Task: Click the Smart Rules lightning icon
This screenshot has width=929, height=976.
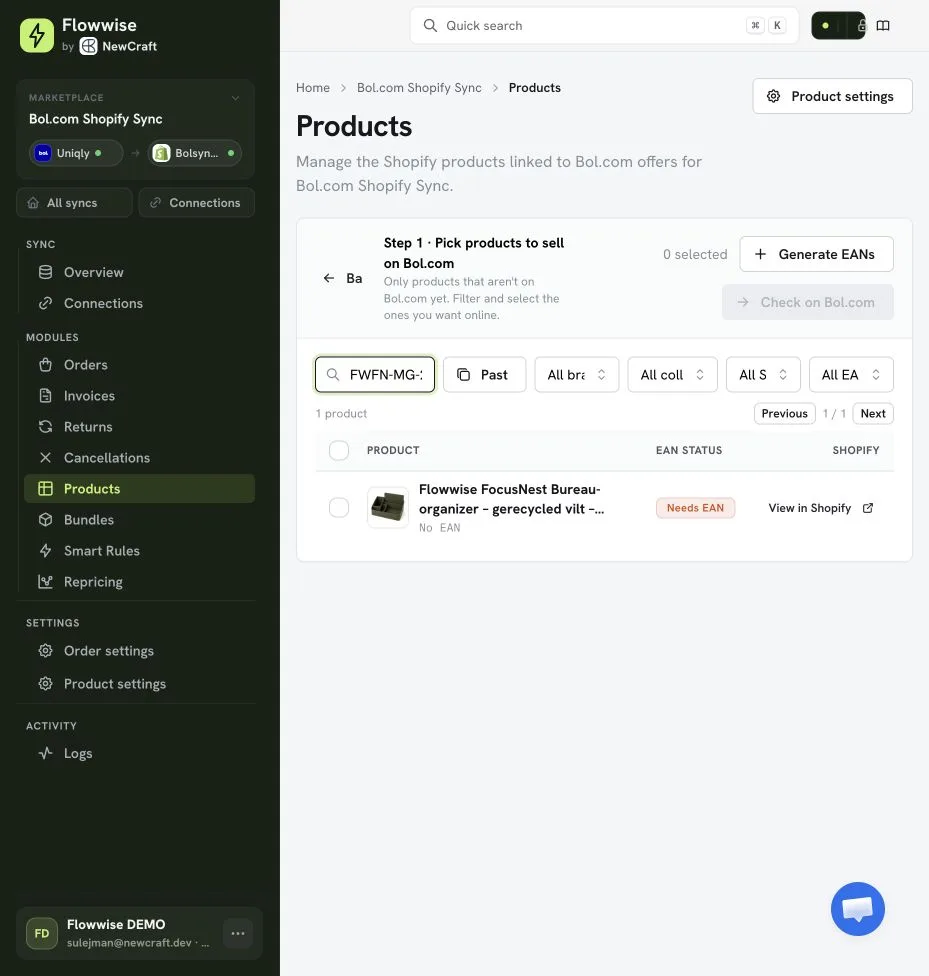Action: [x=45, y=551]
